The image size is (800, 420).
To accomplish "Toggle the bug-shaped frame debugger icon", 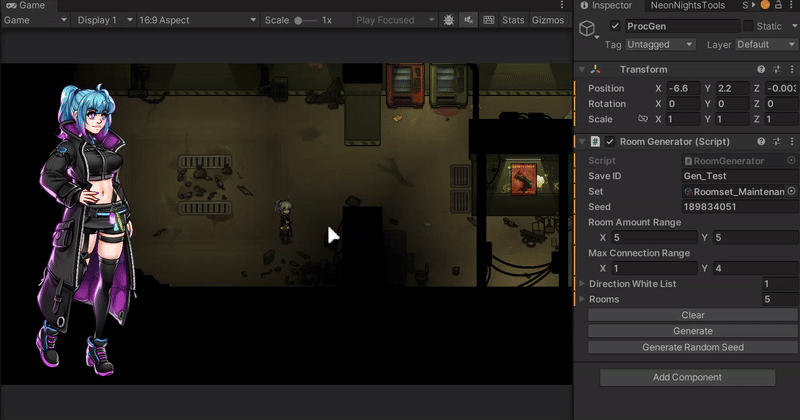I will coord(448,20).
